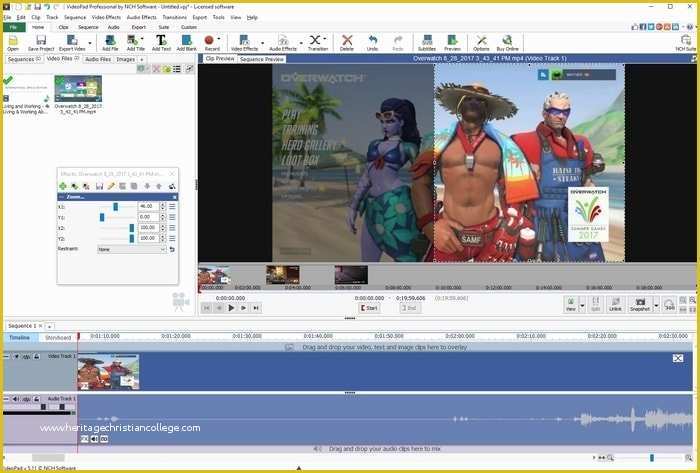Image resolution: width=700 pixels, height=473 pixels.
Task: Click the Start marker button
Action: coord(369,308)
